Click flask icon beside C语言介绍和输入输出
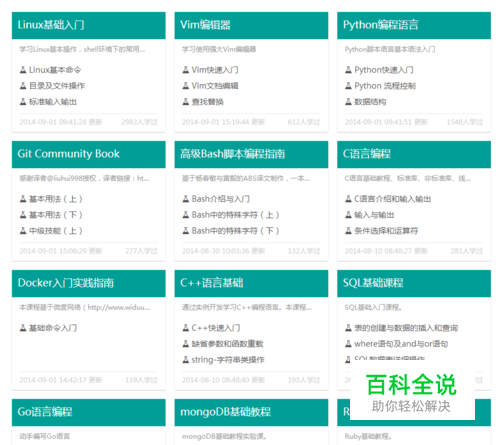500x445 pixels. tap(348, 199)
